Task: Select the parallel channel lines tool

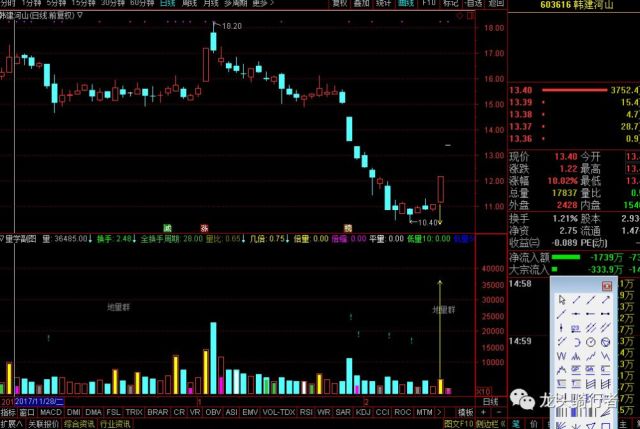Action: [x=591, y=328]
